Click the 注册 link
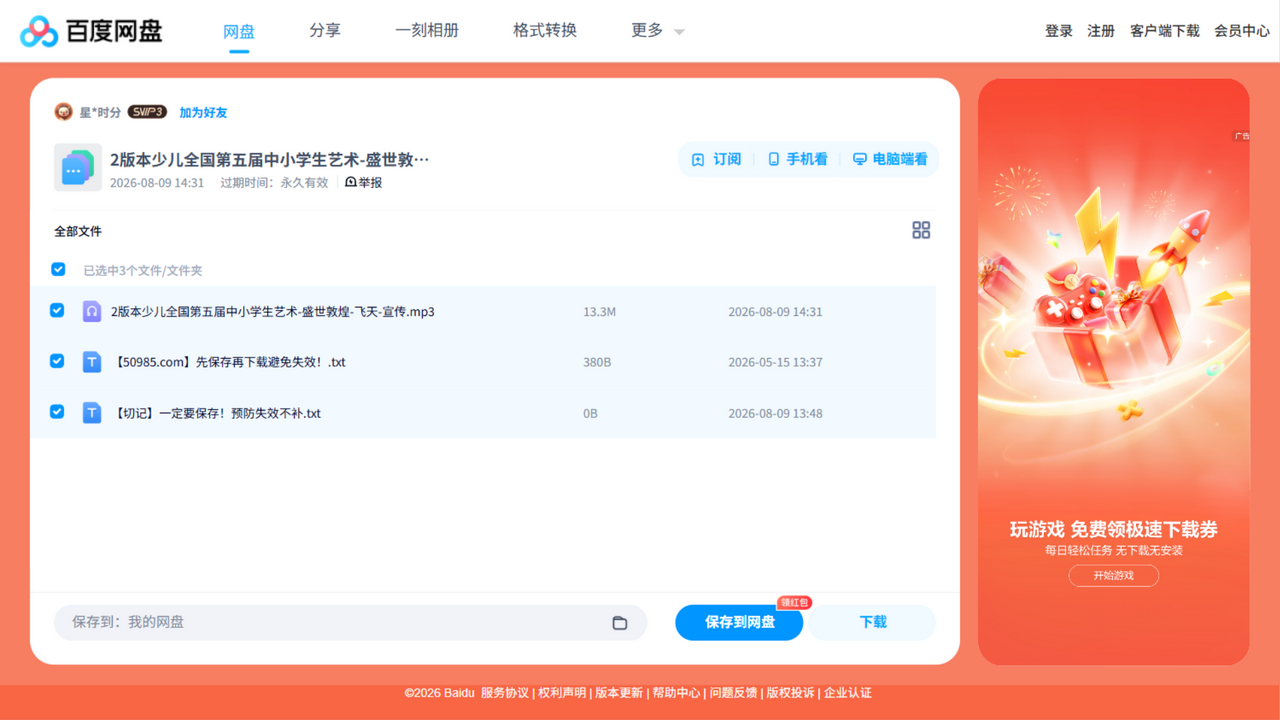The image size is (1280, 720). click(1101, 31)
